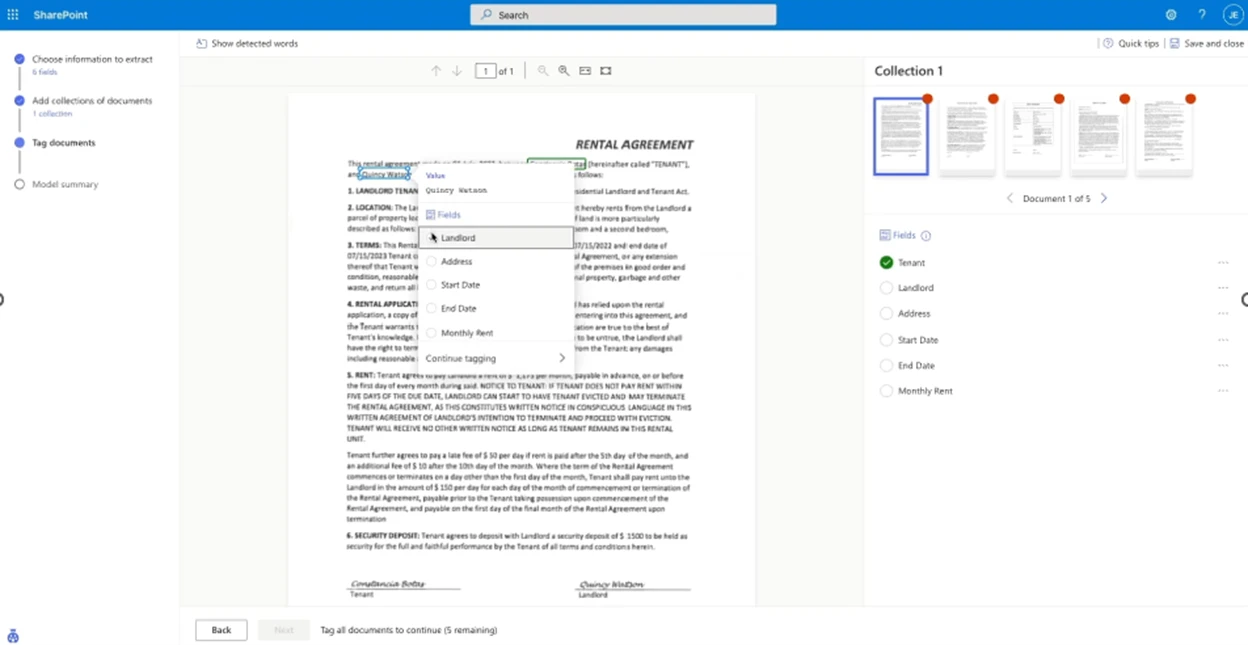Image resolution: width=1248 pixels, height=645 pixels.
Task: Click the Show detected words icon
Action: click(204, 43)
